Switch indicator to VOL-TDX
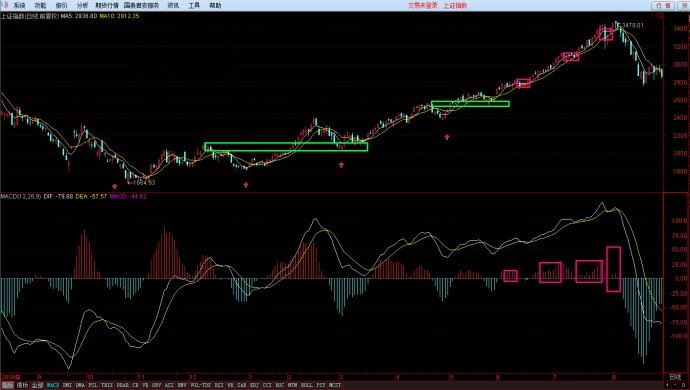This screenshot has width=690, height=390. (x=201, y=385)
